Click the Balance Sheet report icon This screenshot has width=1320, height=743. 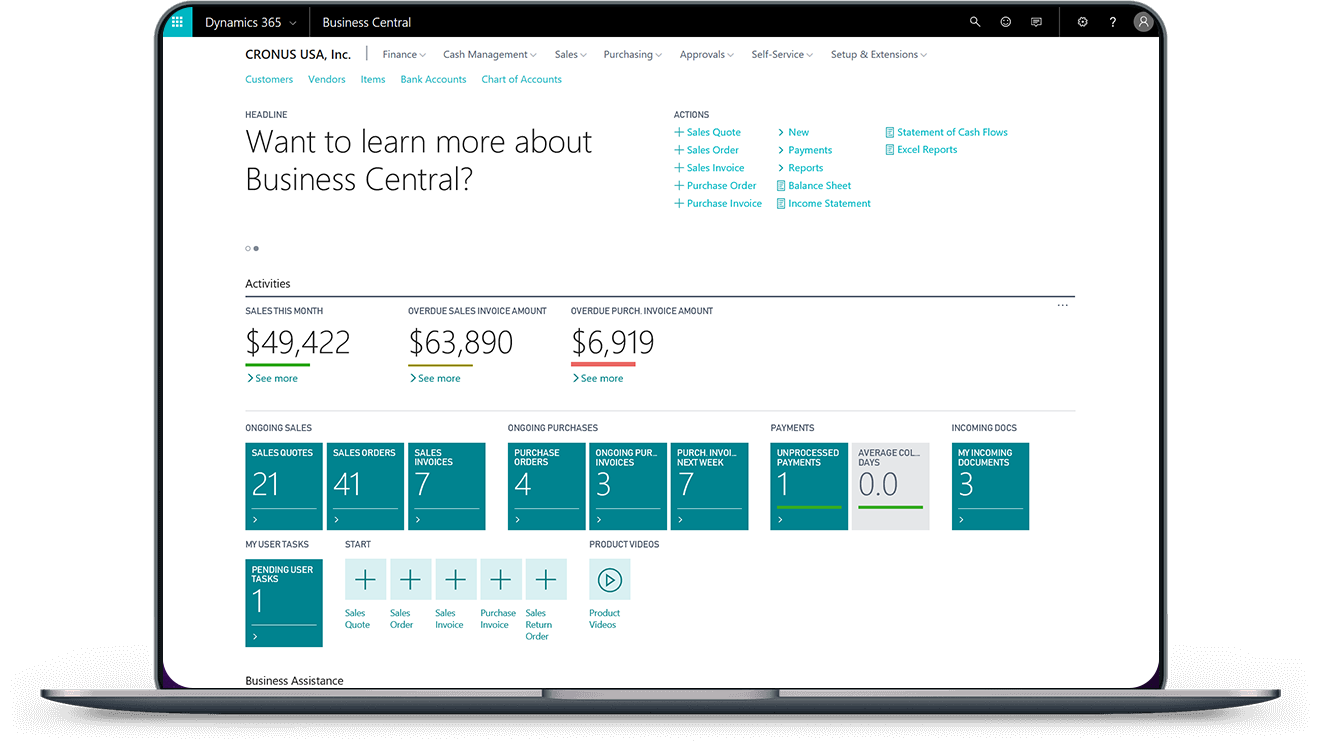(781, 186)
